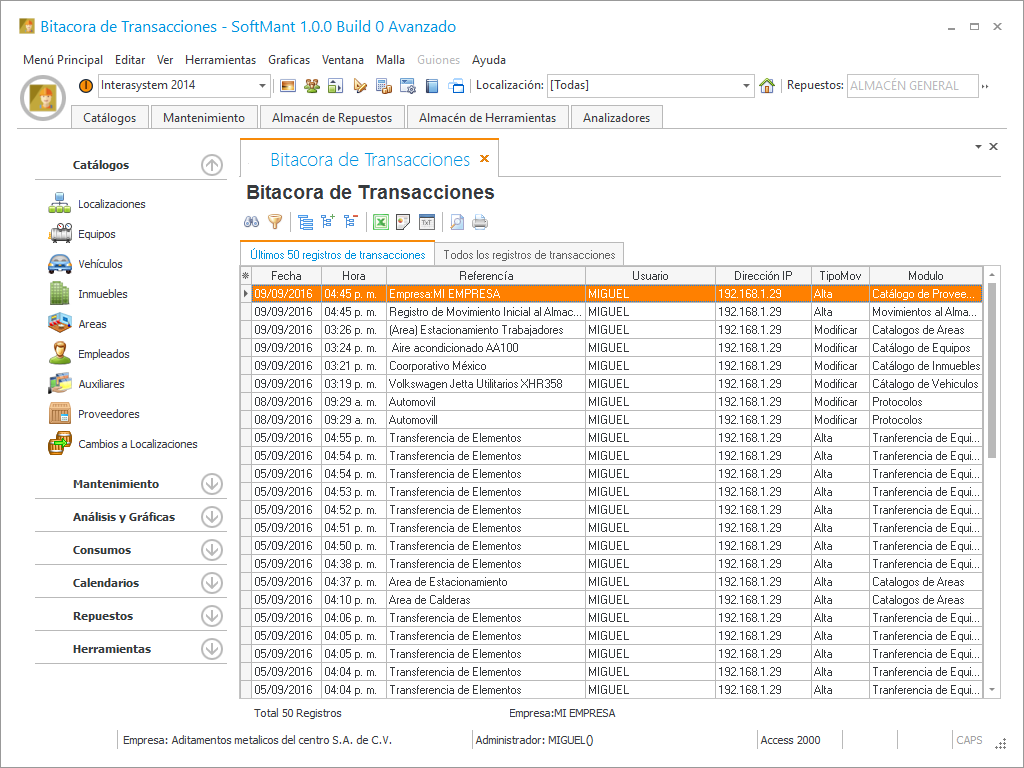The height and width of the screenshot is (768, 1024).
Task: Click the TXT export icon
Action: 427,222
